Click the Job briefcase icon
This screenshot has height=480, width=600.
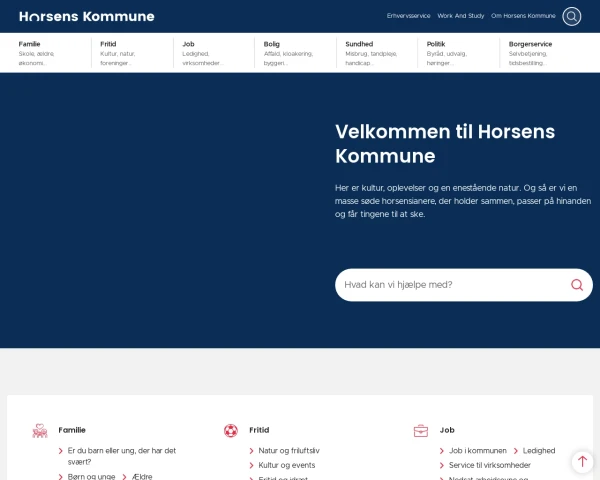point(421,431)
